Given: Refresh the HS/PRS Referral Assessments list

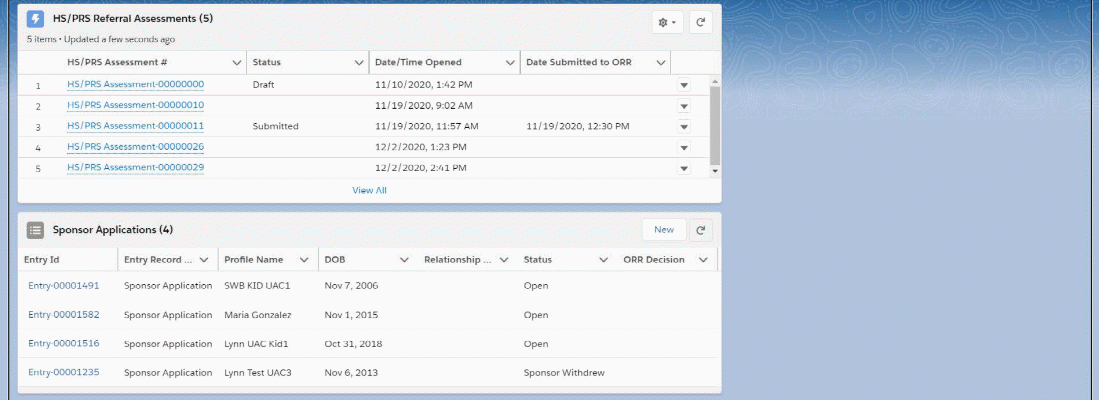Looking at the screenshot, I should click(702, 22).
